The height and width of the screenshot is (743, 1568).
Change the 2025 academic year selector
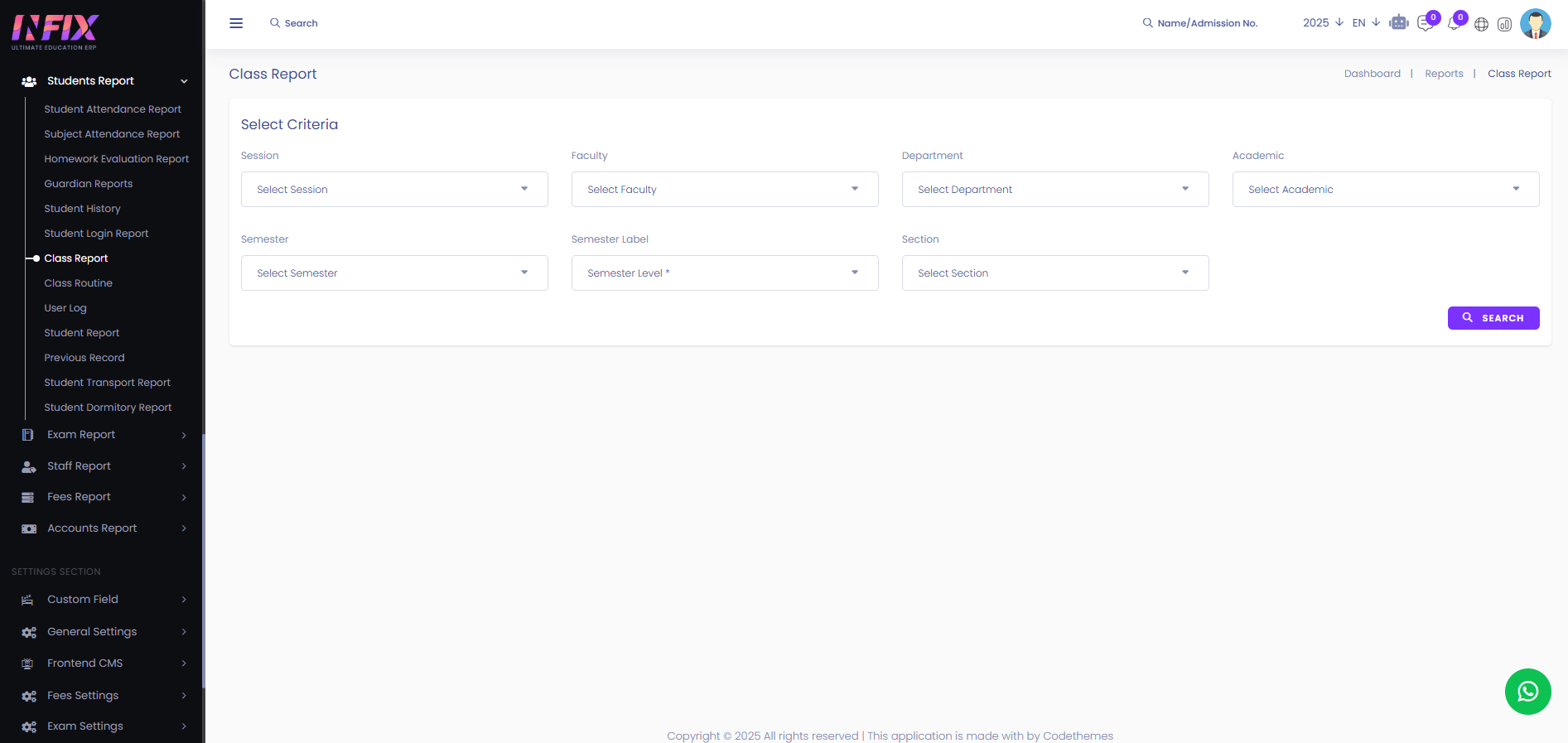tap(1323, 23)
